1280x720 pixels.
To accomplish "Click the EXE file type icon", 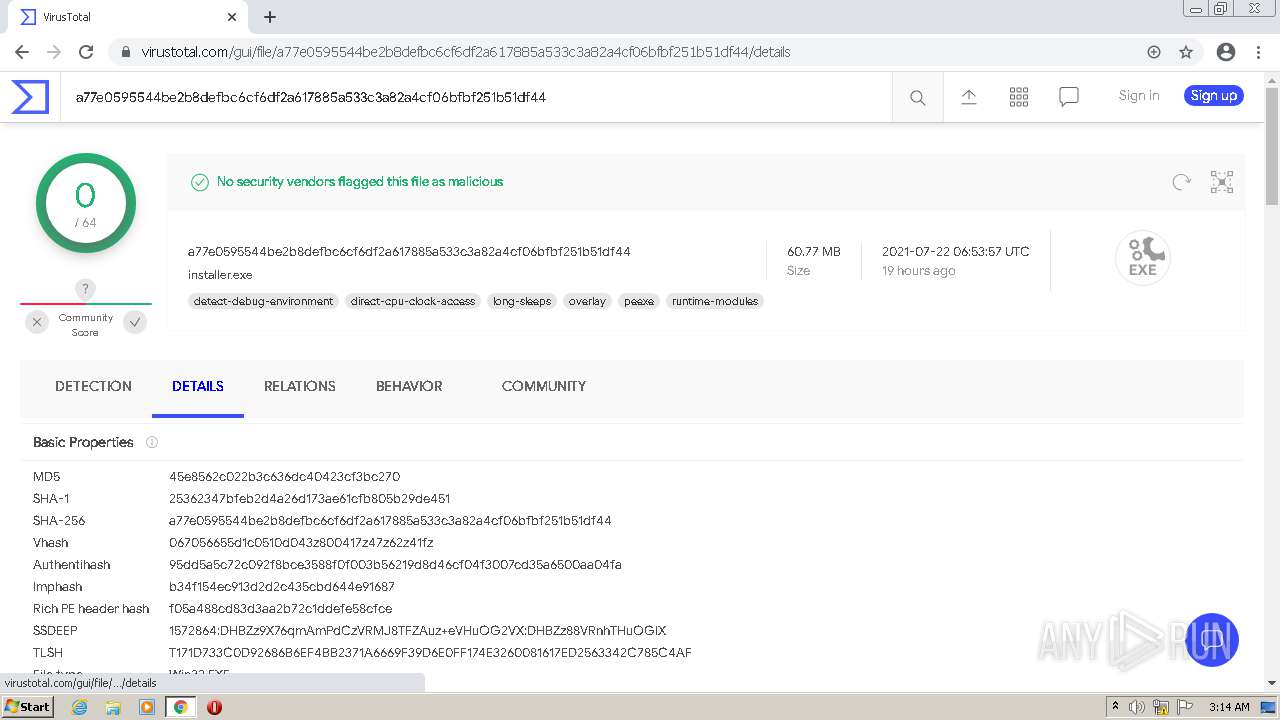I will (x=1143, y=258).
